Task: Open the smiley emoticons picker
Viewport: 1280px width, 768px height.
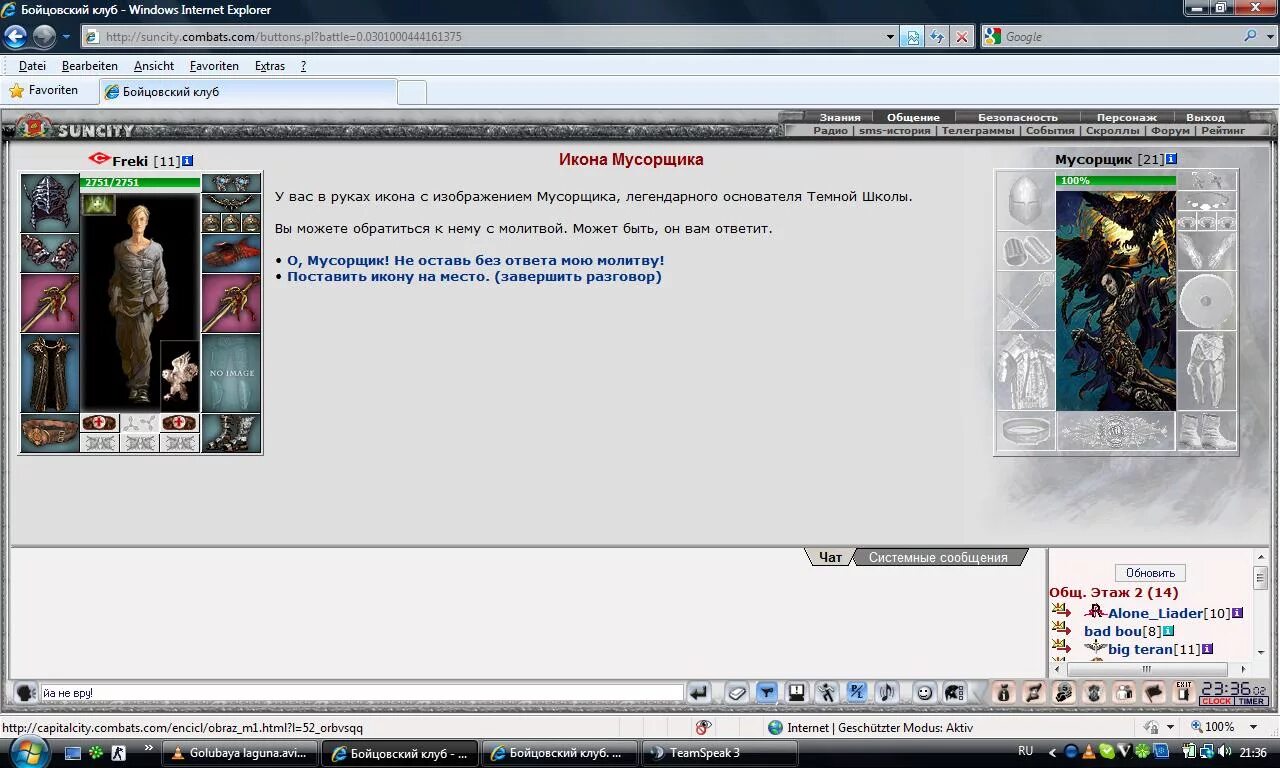Action: point(925,692)
